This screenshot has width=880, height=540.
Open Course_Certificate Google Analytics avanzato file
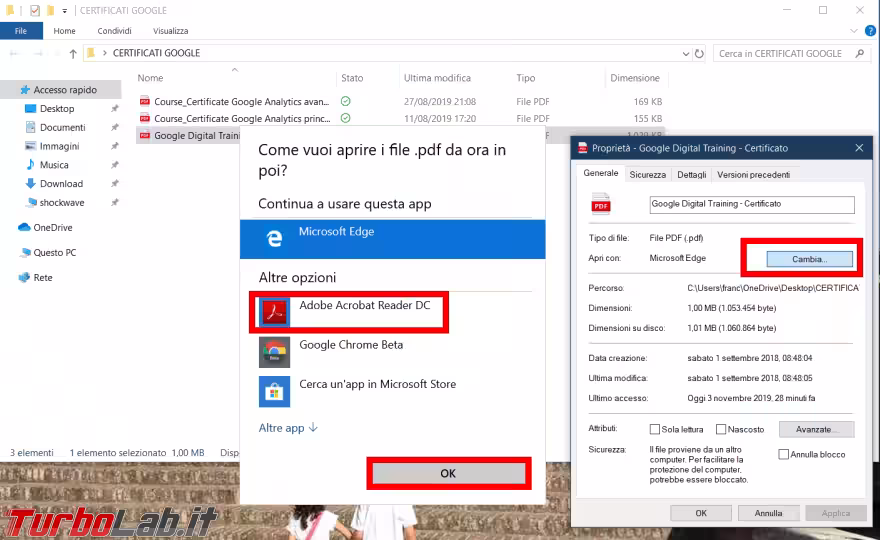coord(240,101)
